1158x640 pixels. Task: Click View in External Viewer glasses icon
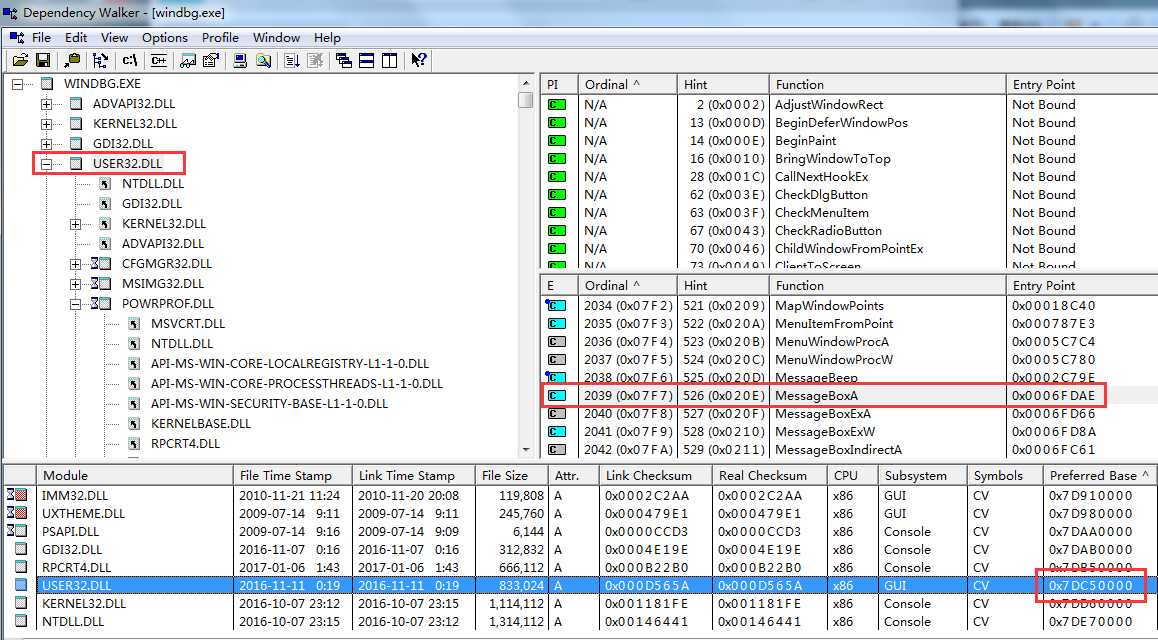(x=188, y=61)
